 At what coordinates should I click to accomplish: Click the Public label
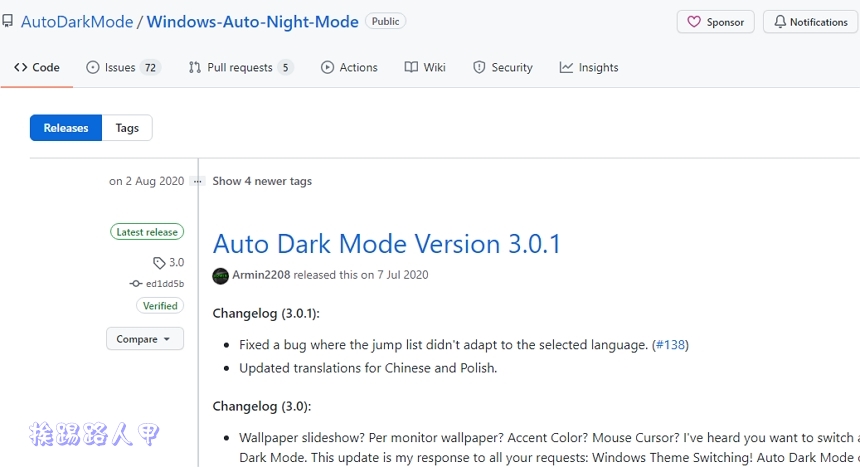(x=386, y=21)
